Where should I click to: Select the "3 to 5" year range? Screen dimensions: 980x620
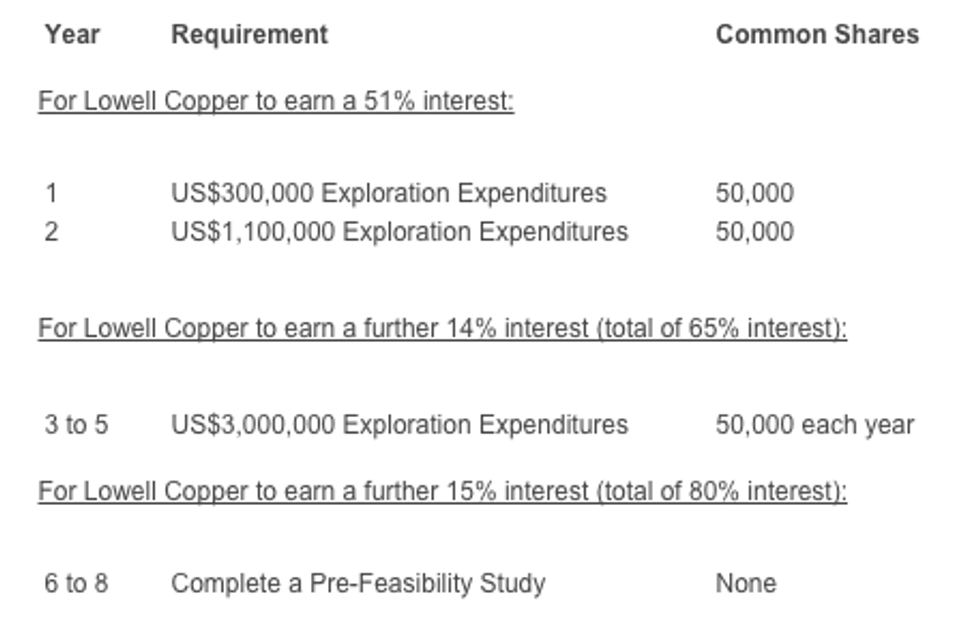tap(76, 425)
